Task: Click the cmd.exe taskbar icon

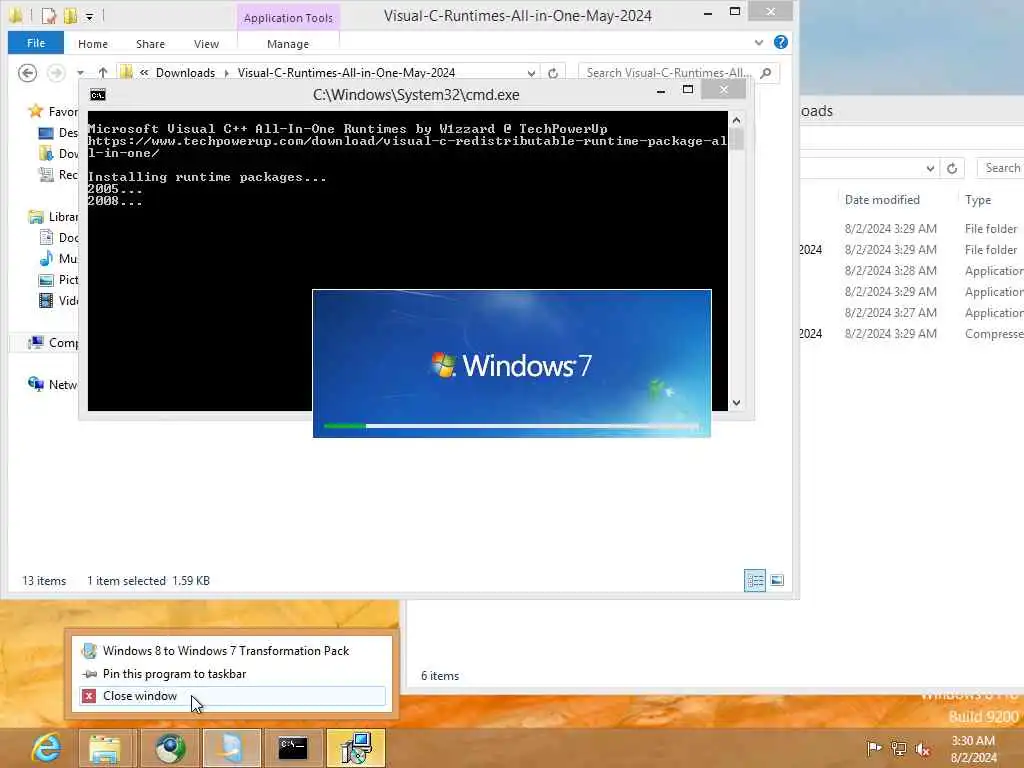Action: pyautogui.click(x=293, y=748)
